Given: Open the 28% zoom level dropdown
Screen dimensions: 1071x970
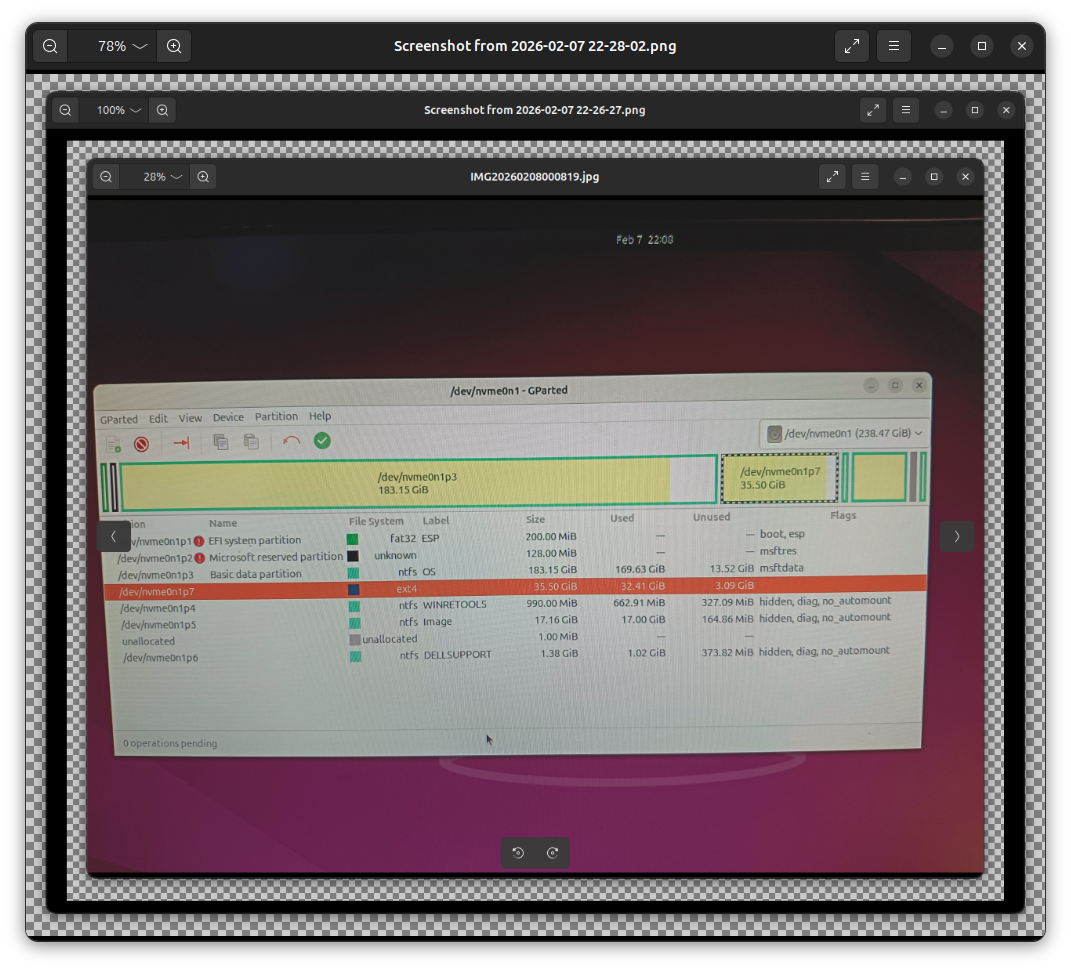Looking at the screenshot, I should [x=163, y=177].
